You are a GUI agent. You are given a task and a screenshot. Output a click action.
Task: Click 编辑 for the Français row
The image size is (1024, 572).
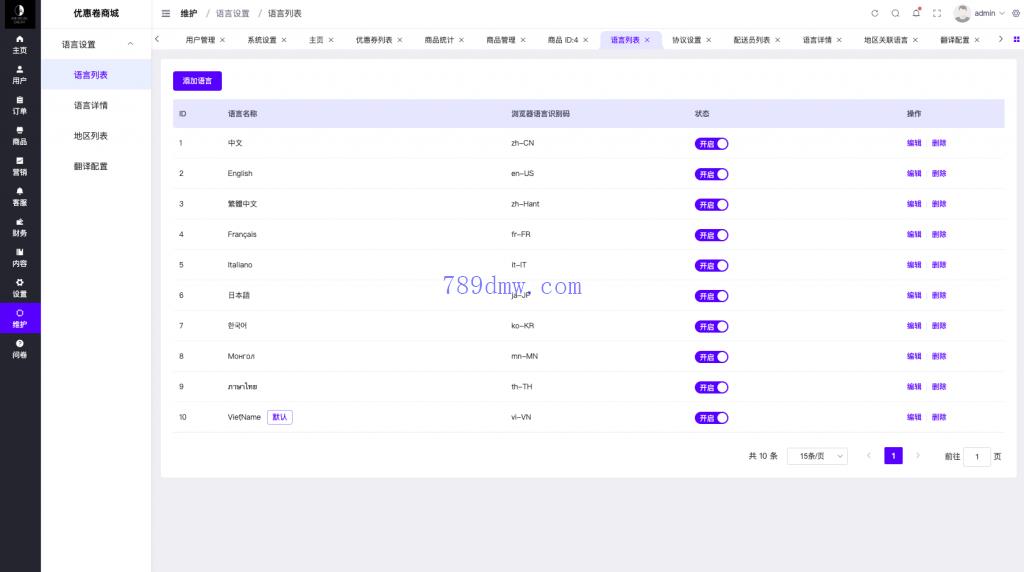coord(914,235)
